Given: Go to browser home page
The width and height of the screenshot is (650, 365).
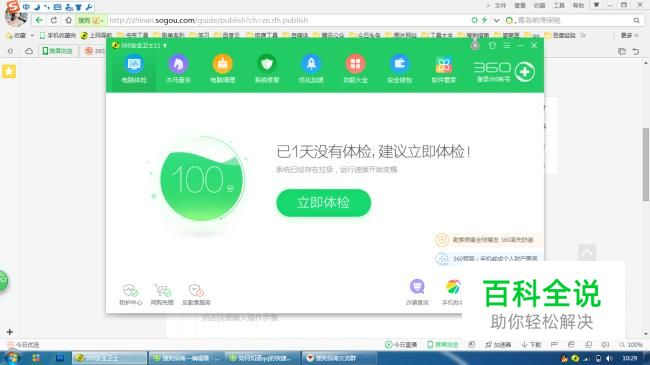Looking at the screenshot, I should (68, 20).
